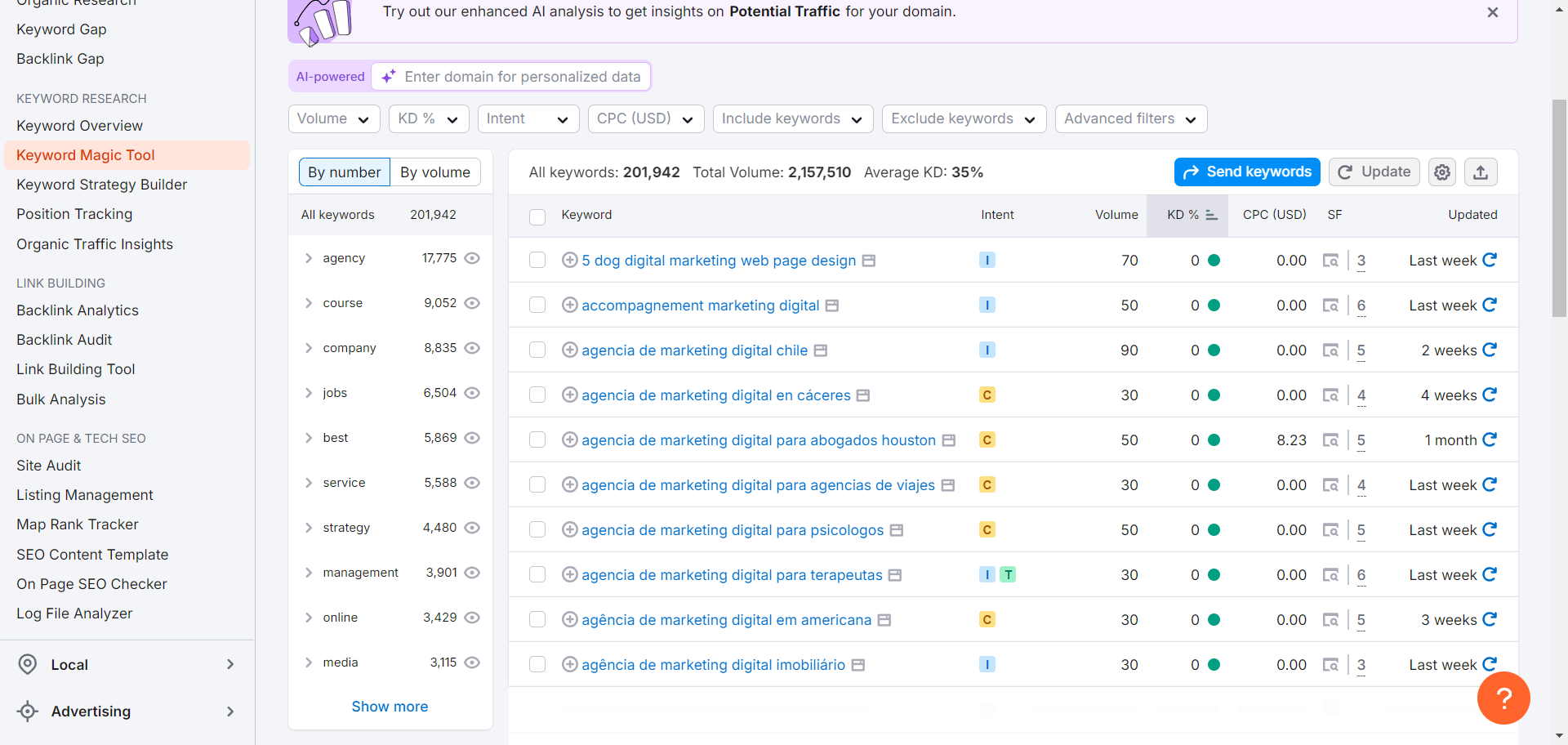This screenshot has width=1568, height=745.
Task: Click page icon after 'agencia de marketing digital para agencias de viajes'
Action: (948, 485)
